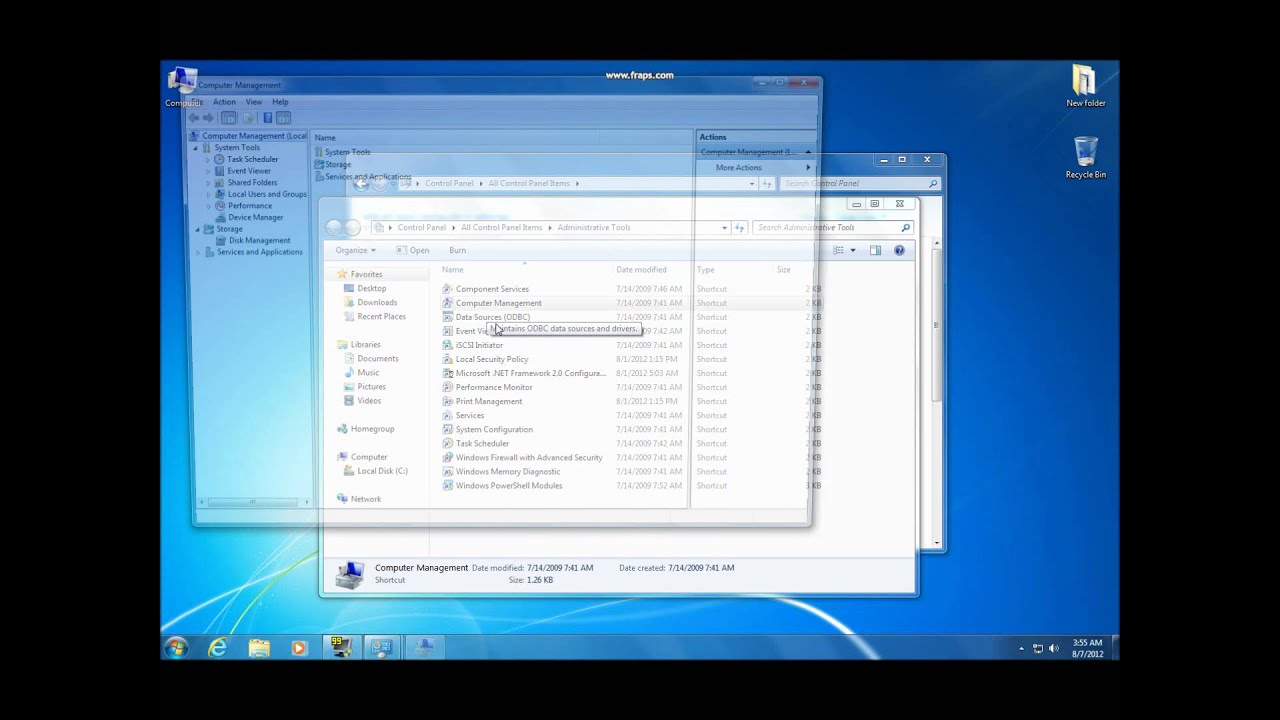Image resolution: width=1280 pixels, height=720 pixels.
Task: Select Event Viewer icon in Computer Management tree
Action: [220, 171]
